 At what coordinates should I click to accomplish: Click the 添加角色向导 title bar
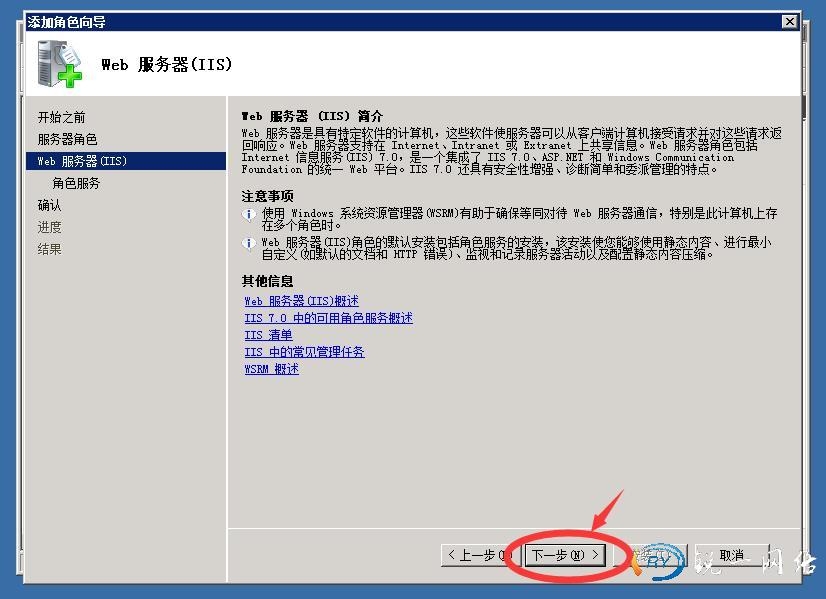coord(400,22)
